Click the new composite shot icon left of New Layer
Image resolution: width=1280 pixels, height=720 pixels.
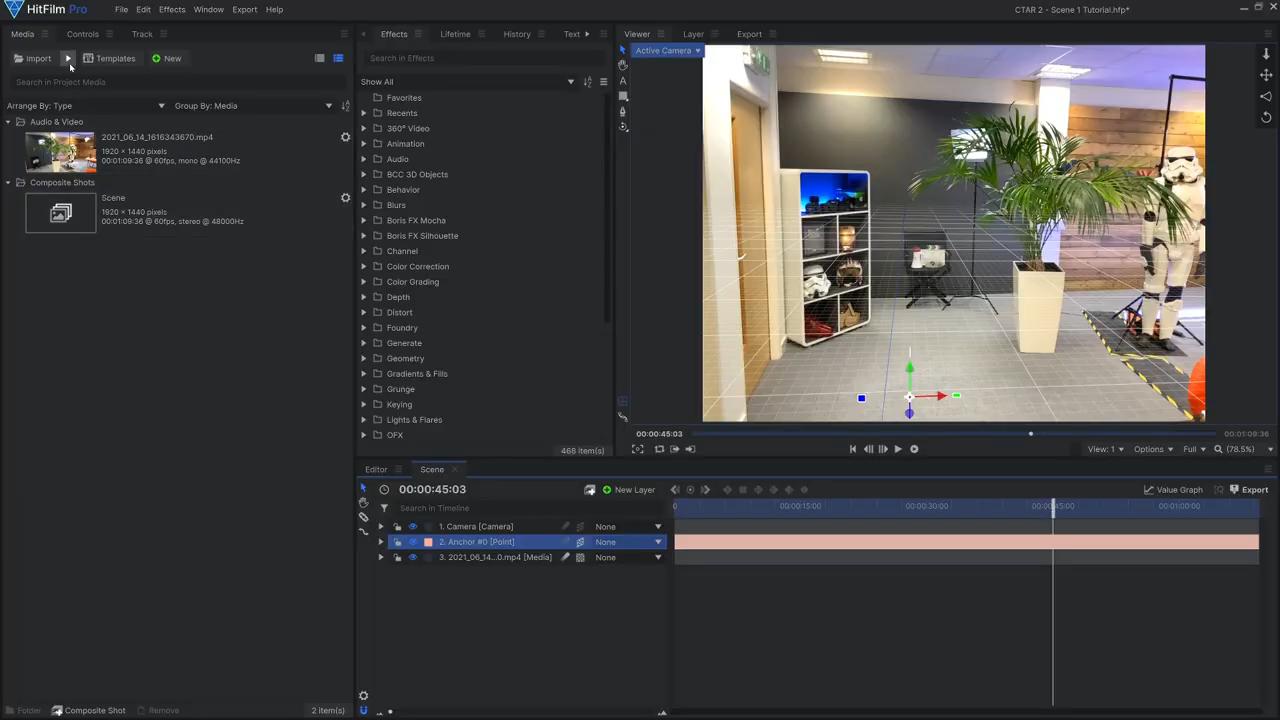(590, 490)
